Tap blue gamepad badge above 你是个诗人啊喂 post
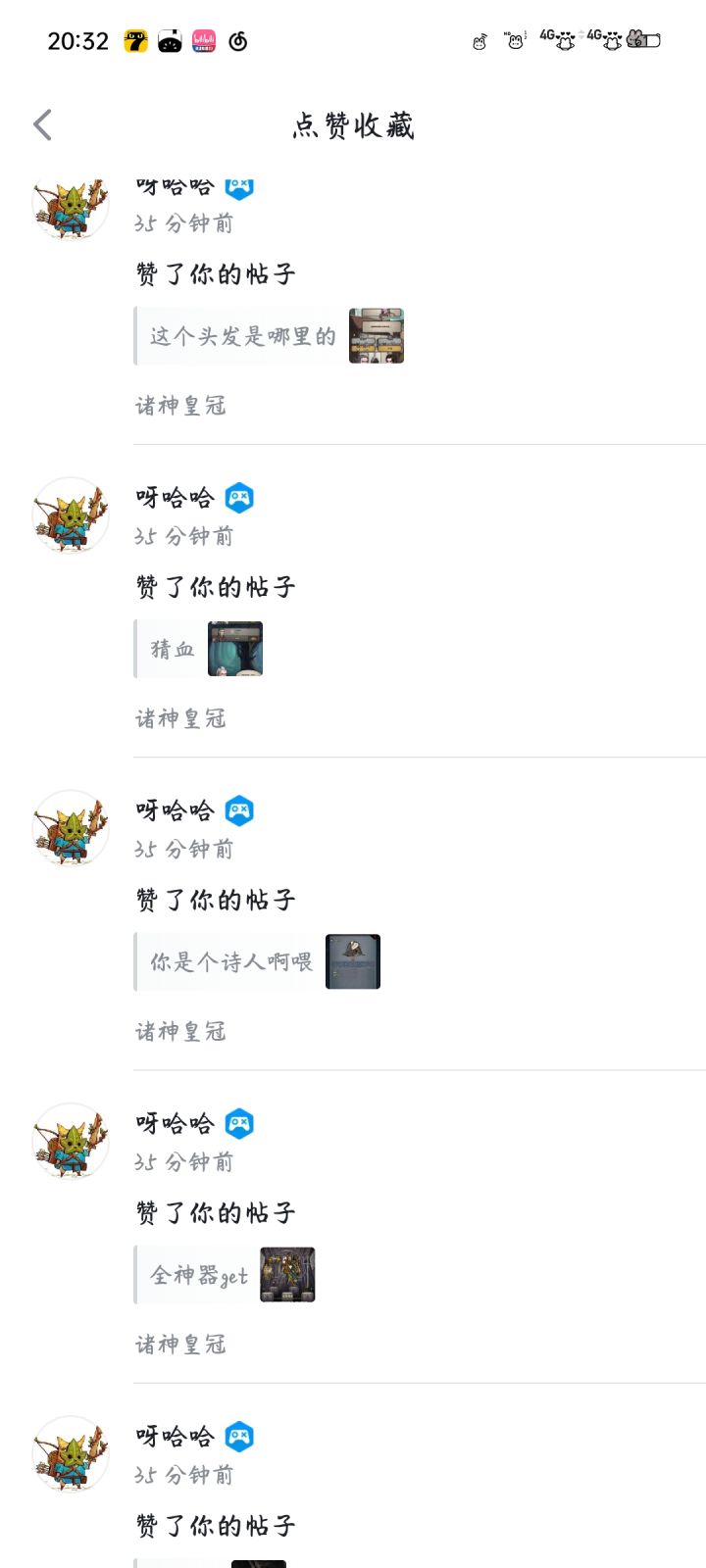 coord(239,810)
